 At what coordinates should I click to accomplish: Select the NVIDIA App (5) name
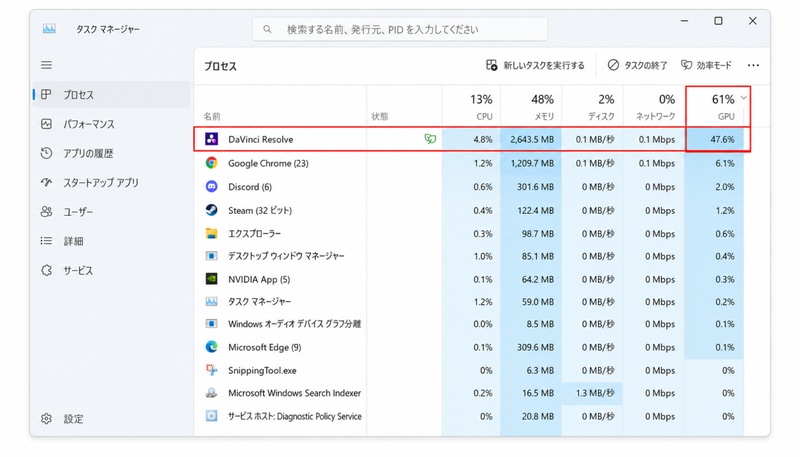259,279
